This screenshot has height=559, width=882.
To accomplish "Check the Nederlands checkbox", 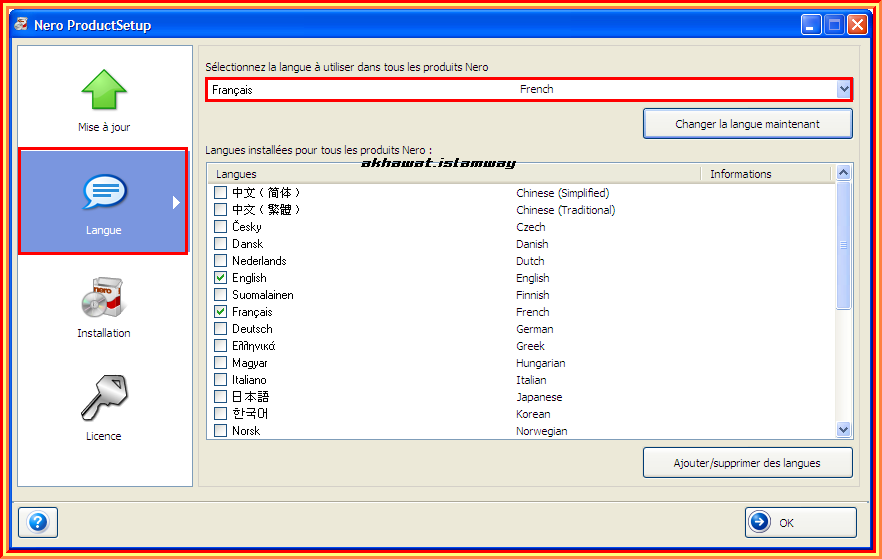I will [220, 260].
